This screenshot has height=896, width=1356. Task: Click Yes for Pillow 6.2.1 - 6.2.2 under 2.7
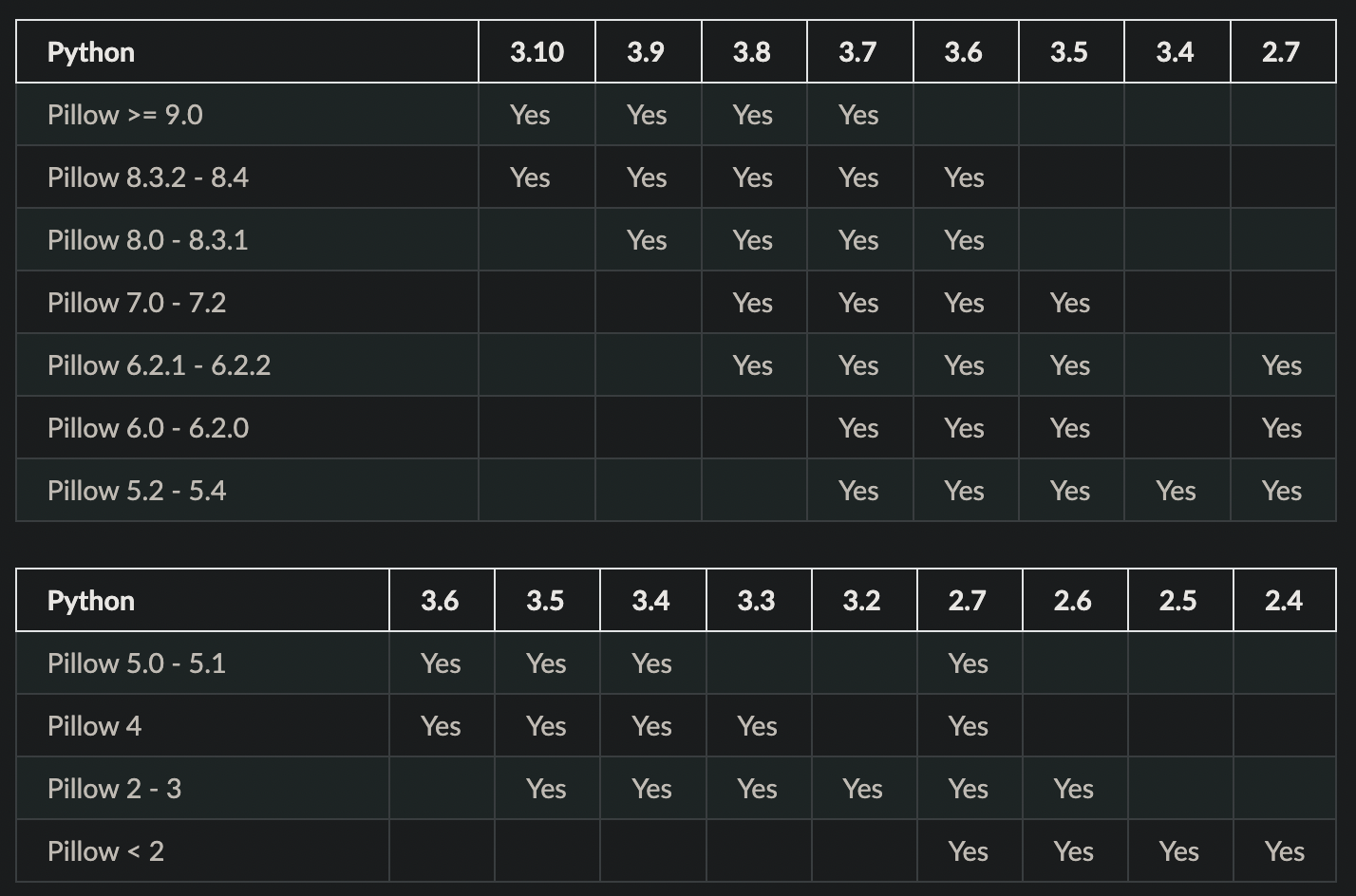click(x=1282, y=365)
